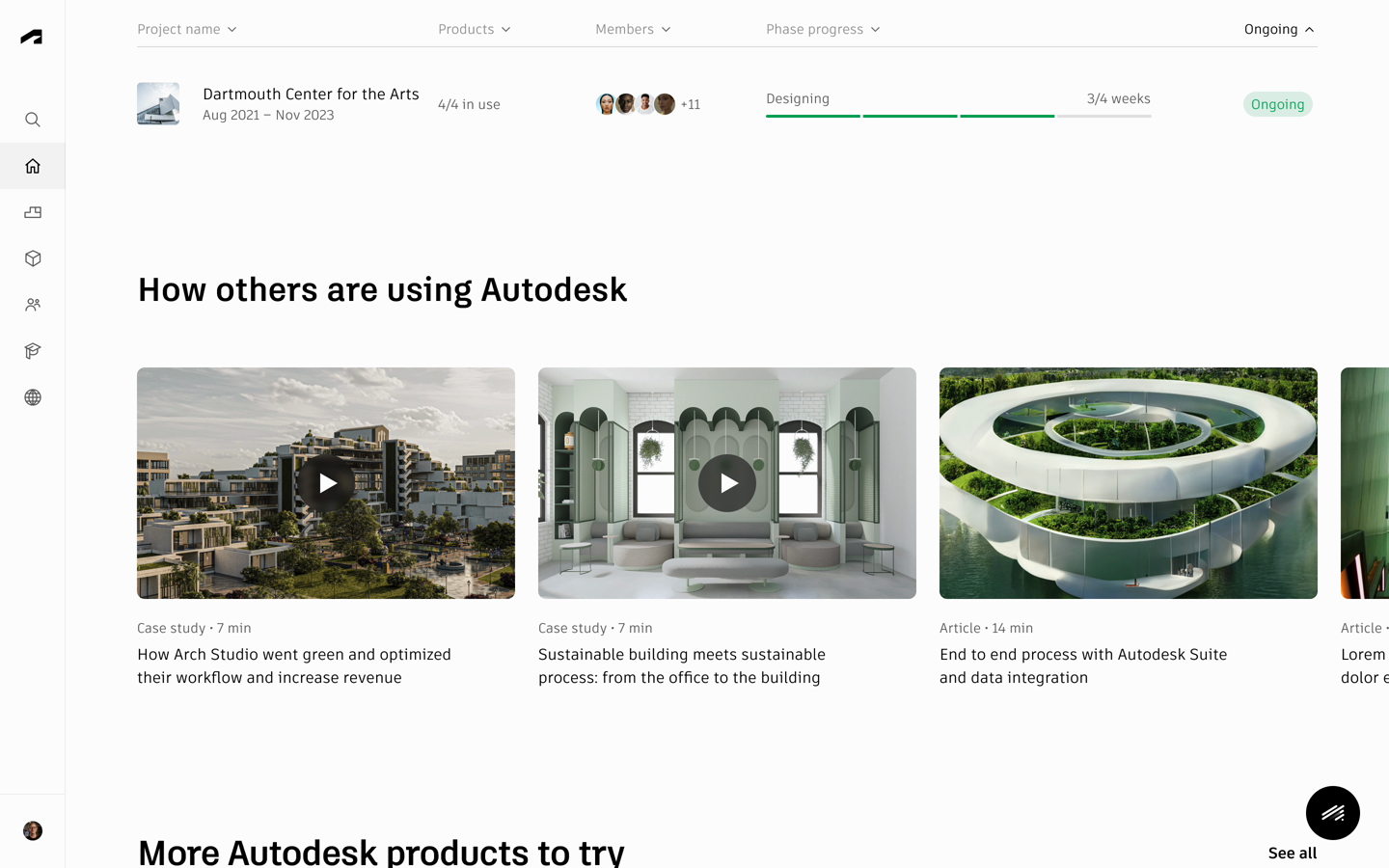1389x868 pixels.
Task: Play the Arch Studio case study video
Action: (326, 483)
